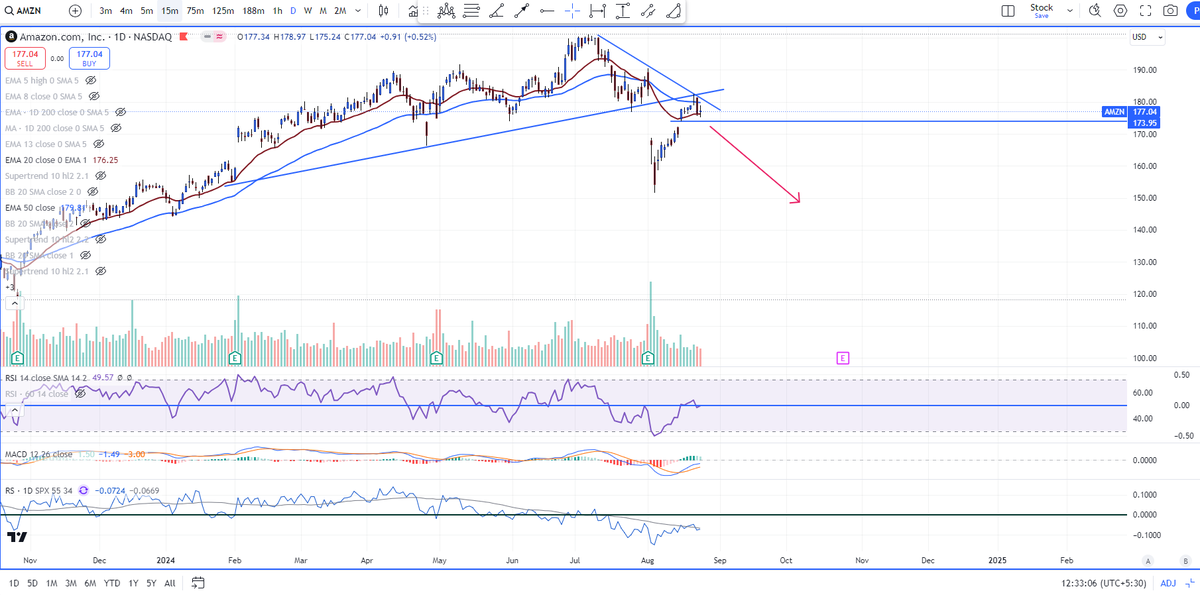The image size is (1200, 595).
Task: Open the USD currency dropdown
Action: [x=1146, y=37]
